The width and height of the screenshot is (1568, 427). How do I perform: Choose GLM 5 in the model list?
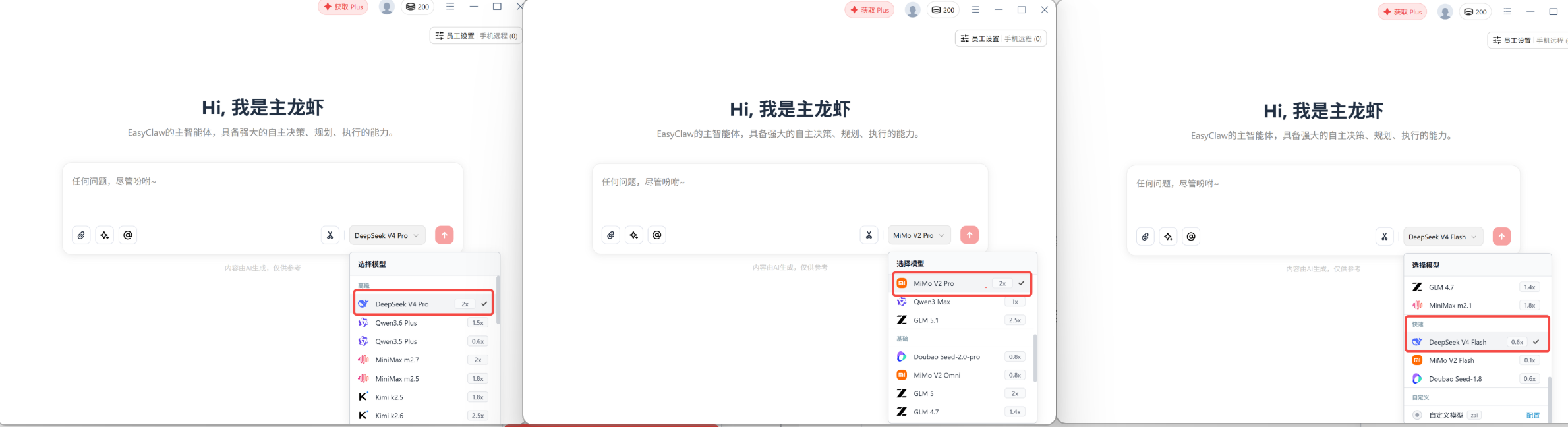[962, 393]
